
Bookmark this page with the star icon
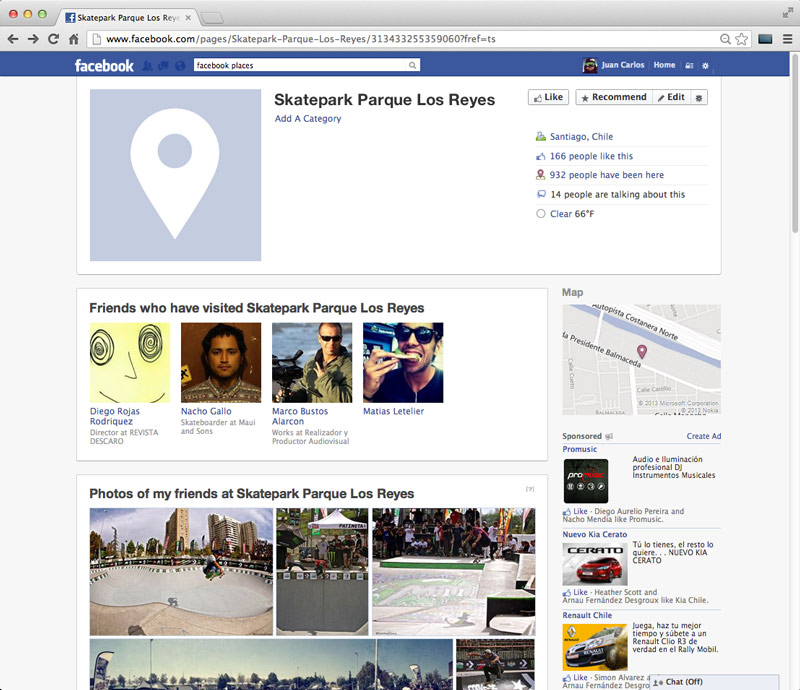tap(742, 39)
